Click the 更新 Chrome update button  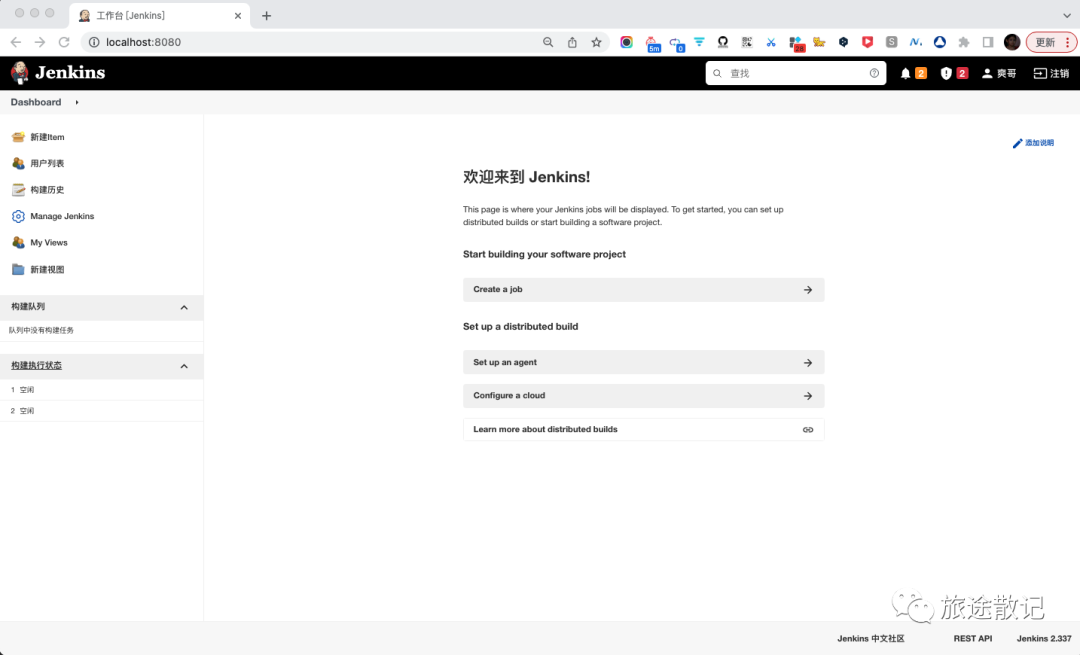1045,42
